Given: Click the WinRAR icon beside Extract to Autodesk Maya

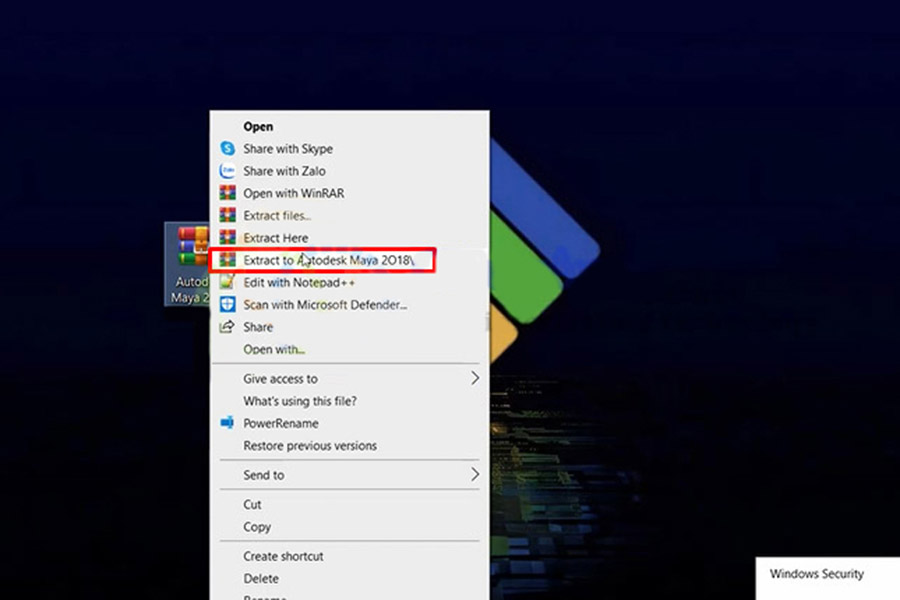Looking at the screenshot, I should pos(227,260).
